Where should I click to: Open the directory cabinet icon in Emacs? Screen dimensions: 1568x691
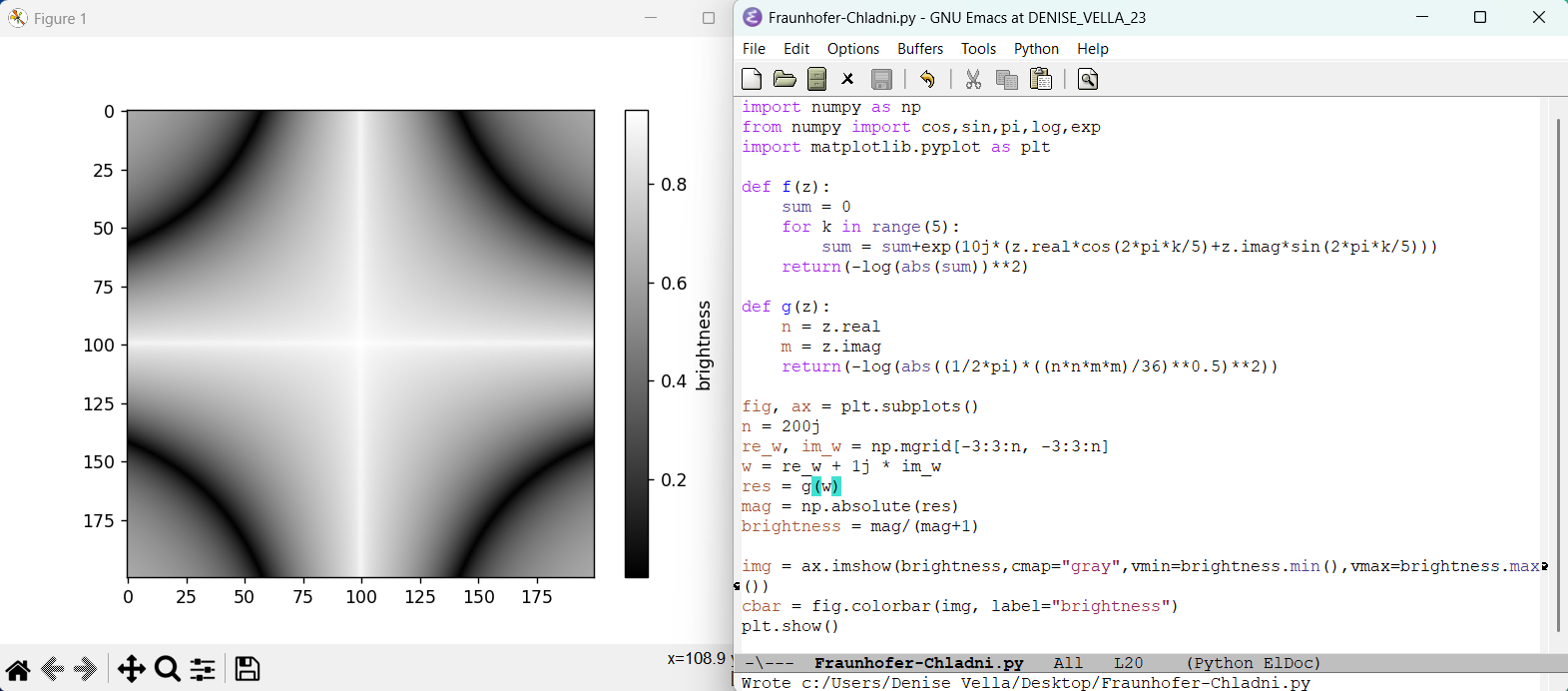tap(816, 79)
